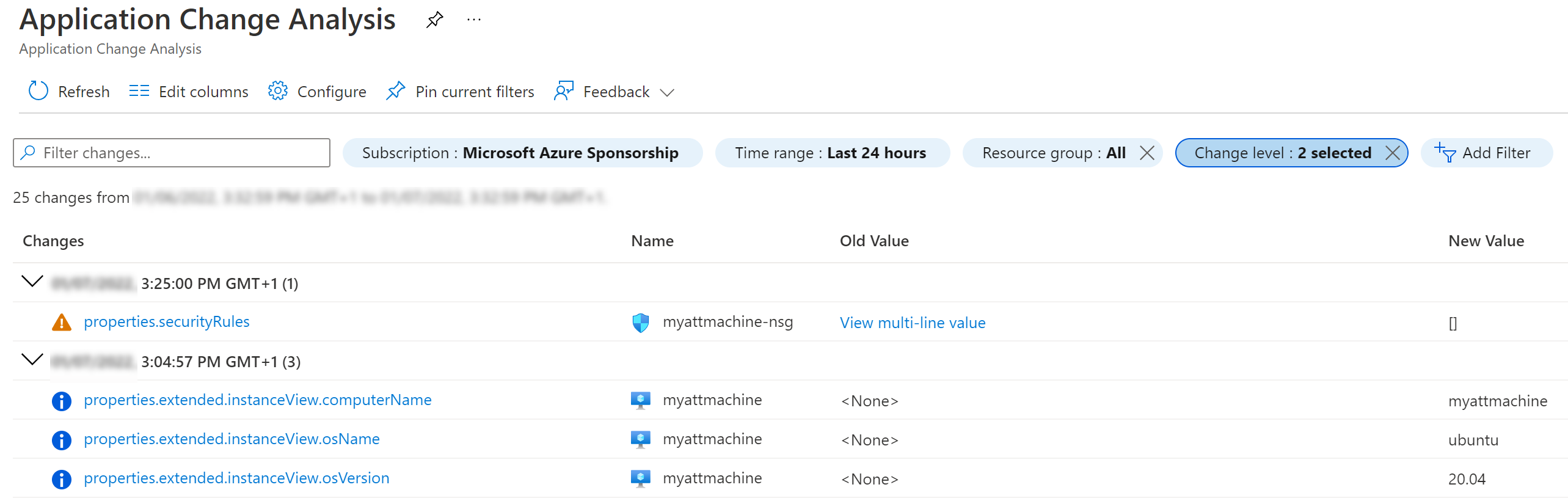Click the Add Filter funnel icon
The width and height of the screenshot is (1568, 501).
1445,152
